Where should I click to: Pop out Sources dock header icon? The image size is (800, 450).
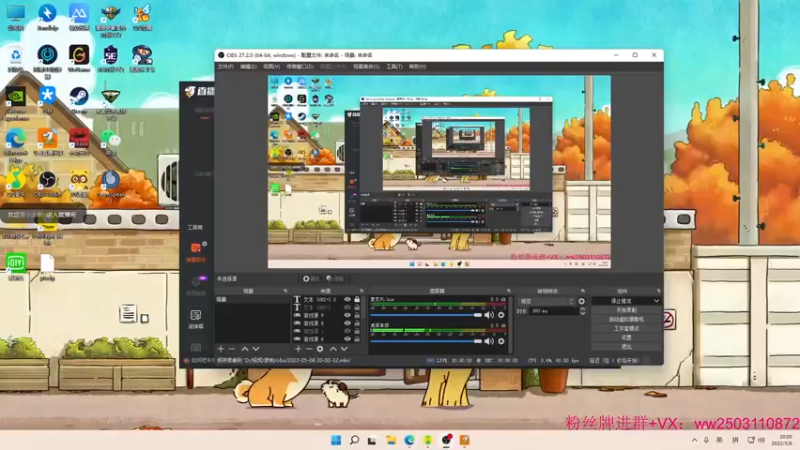361,291
